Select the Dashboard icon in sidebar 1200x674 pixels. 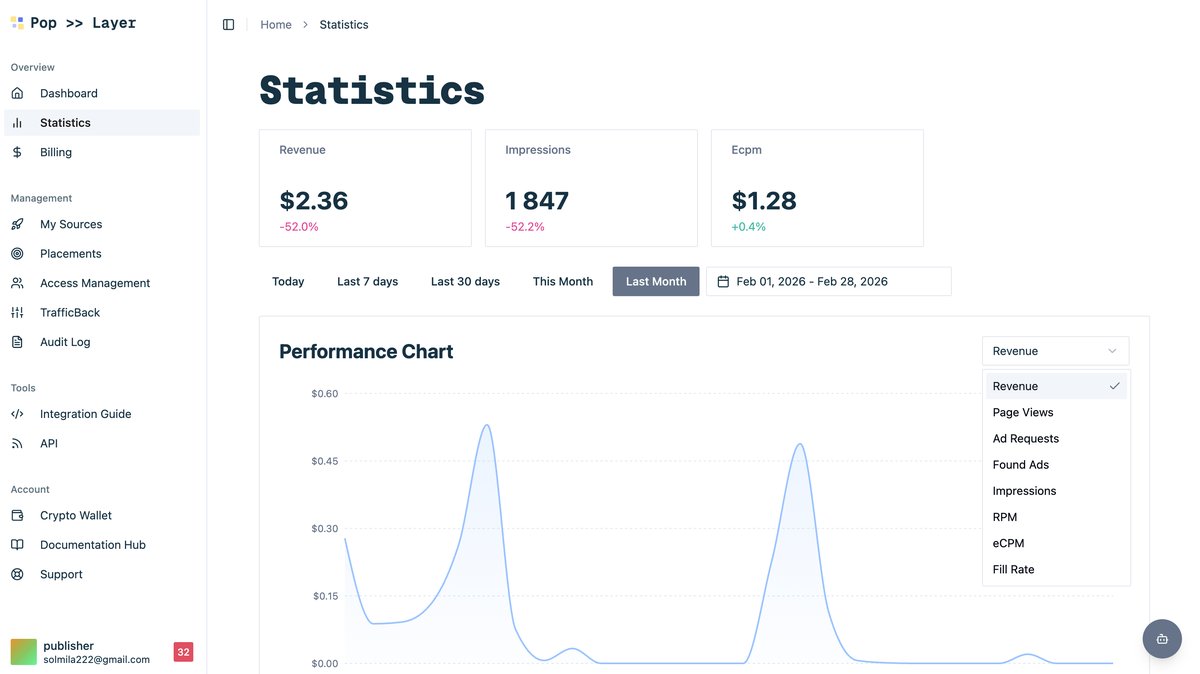(20, 92)
